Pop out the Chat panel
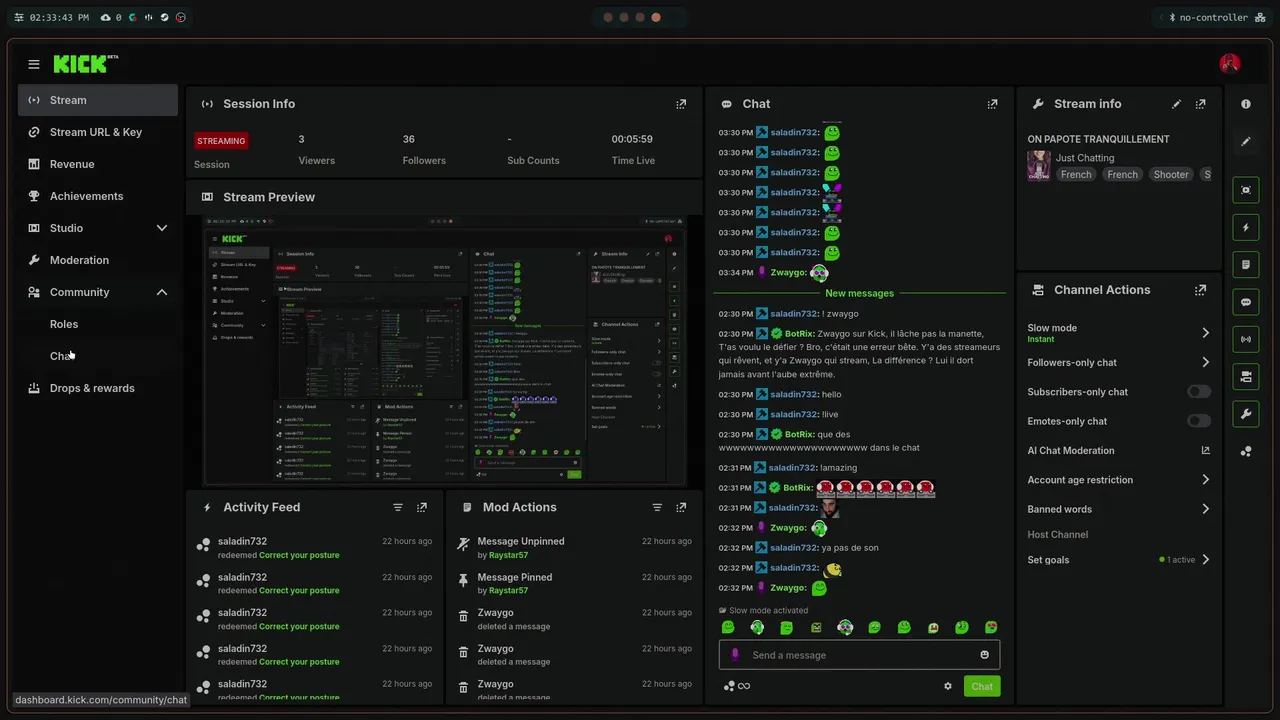This screenshot has height=720, width=1280. [x=992, y=104]
